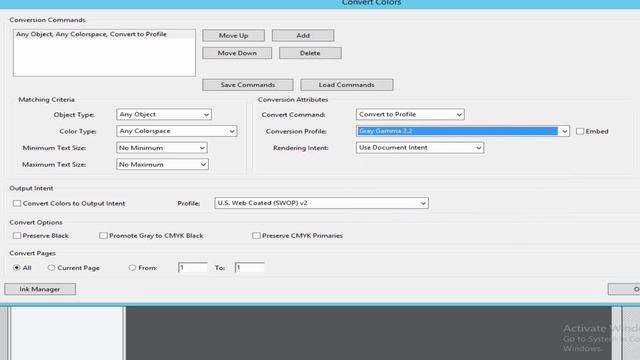The width and height of the screenshot is (640, 360).
Task: Click Save Commands
Action: 248,85
